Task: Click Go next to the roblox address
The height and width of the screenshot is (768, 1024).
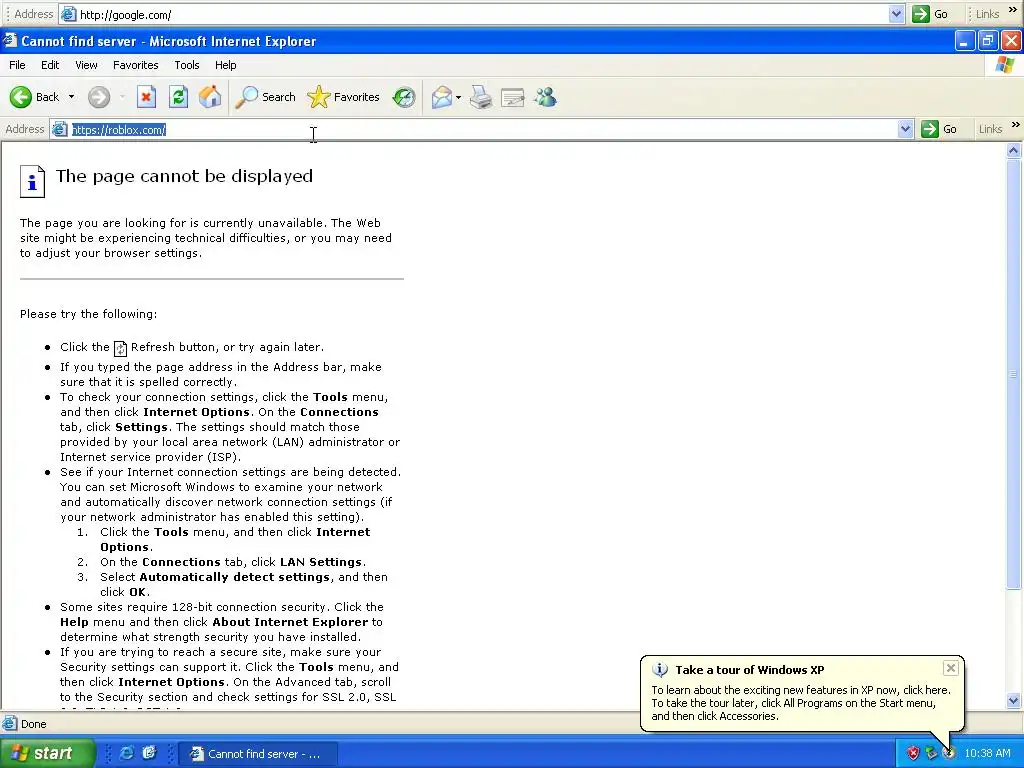Action: pyautogui.click(x=939, y=129)
